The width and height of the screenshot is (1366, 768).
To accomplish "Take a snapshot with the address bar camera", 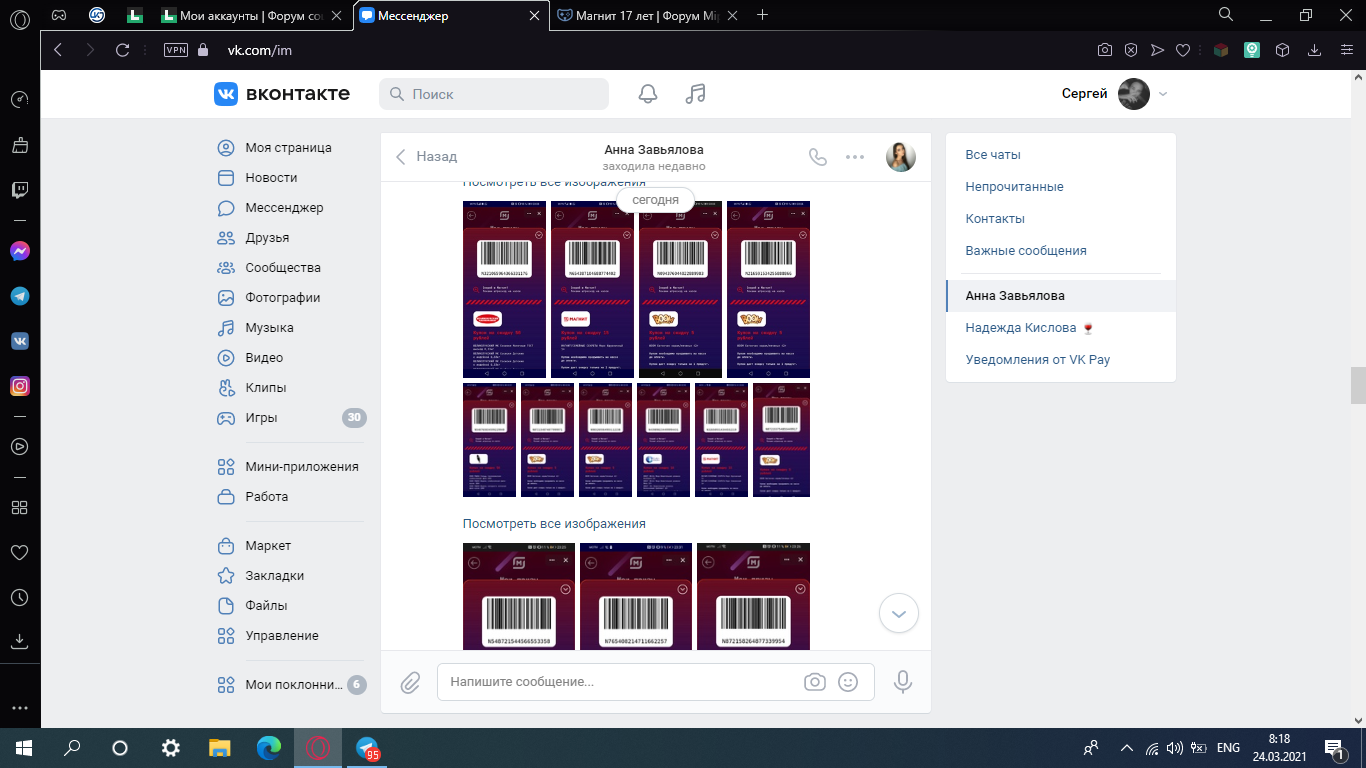I will point(1105,50).
